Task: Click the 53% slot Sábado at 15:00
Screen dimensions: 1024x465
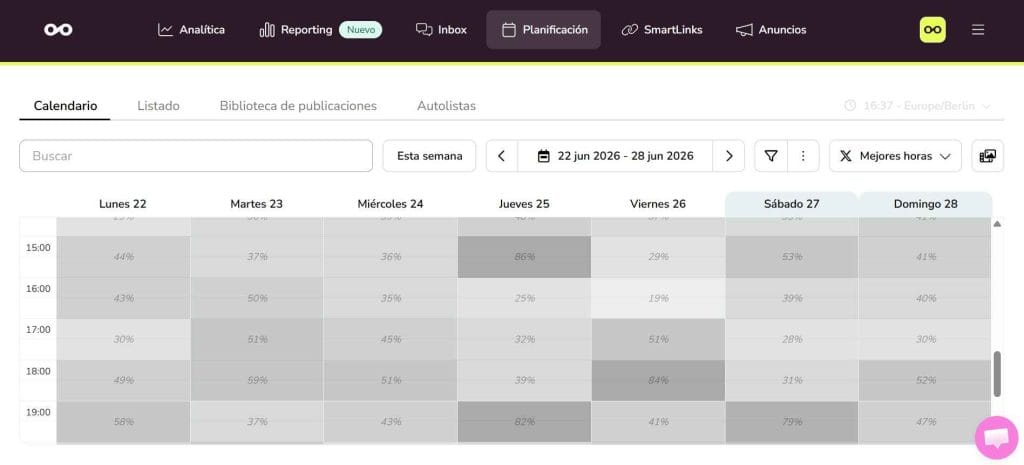Action: point(792,257)
